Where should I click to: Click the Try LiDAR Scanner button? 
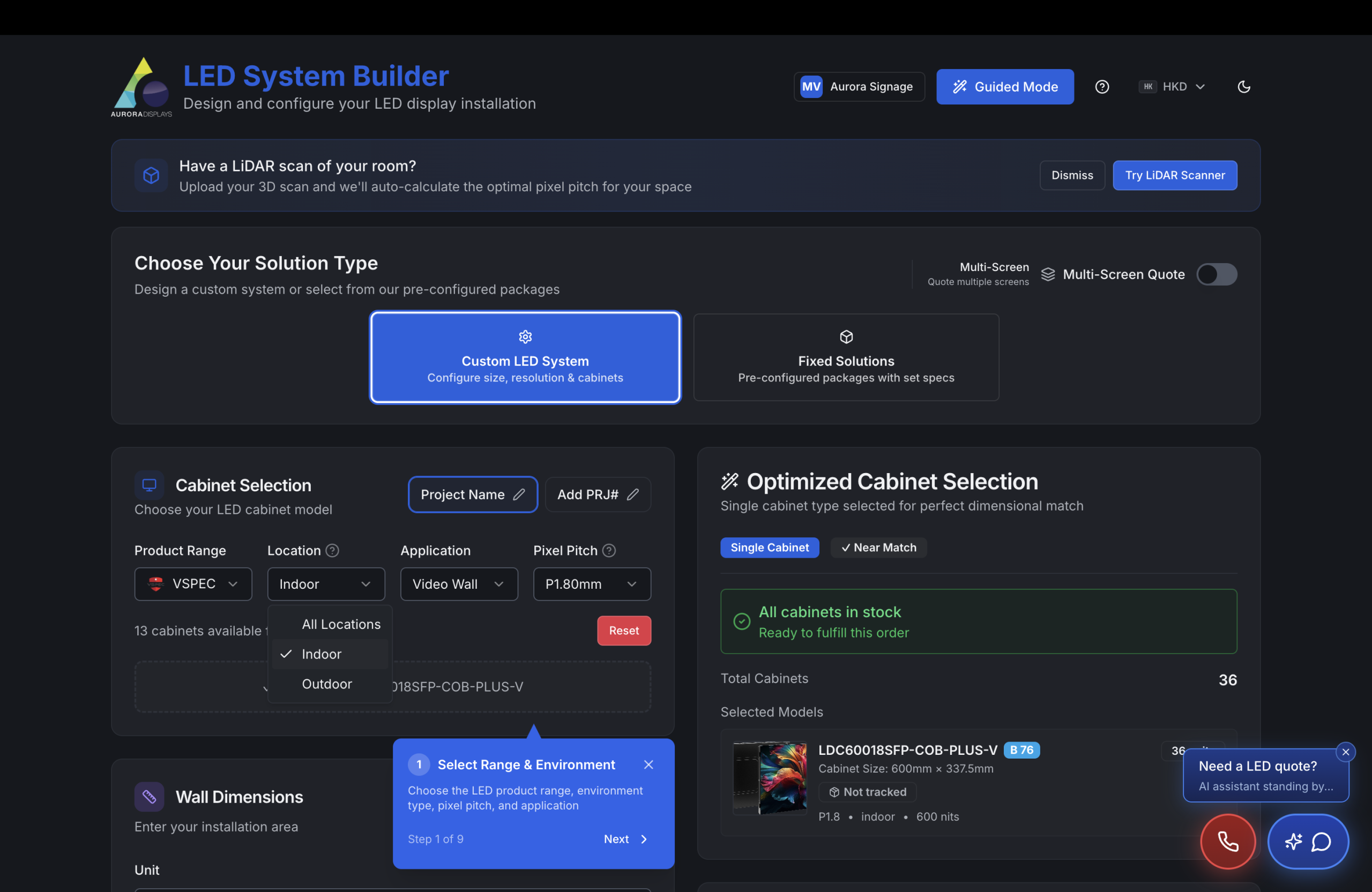point(1175,175)
